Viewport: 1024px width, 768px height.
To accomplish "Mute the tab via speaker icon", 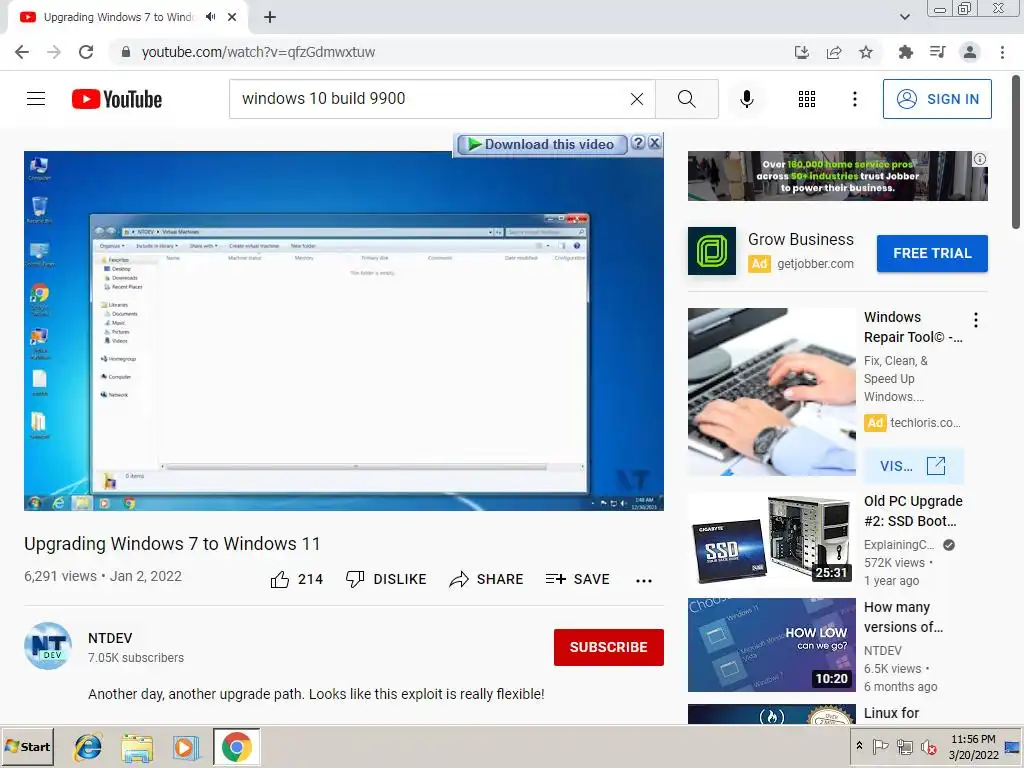I will click(x=210, y=17).
